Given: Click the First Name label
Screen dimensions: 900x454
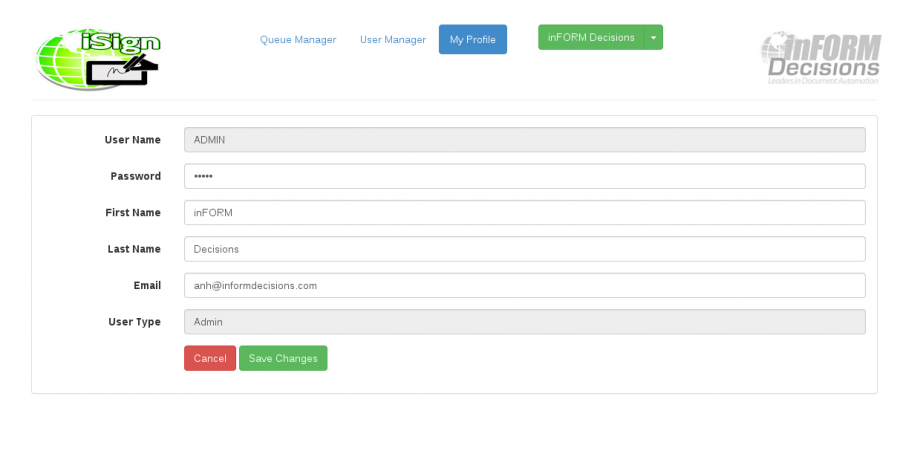Looking at the screenshot, I should (133, 213).
